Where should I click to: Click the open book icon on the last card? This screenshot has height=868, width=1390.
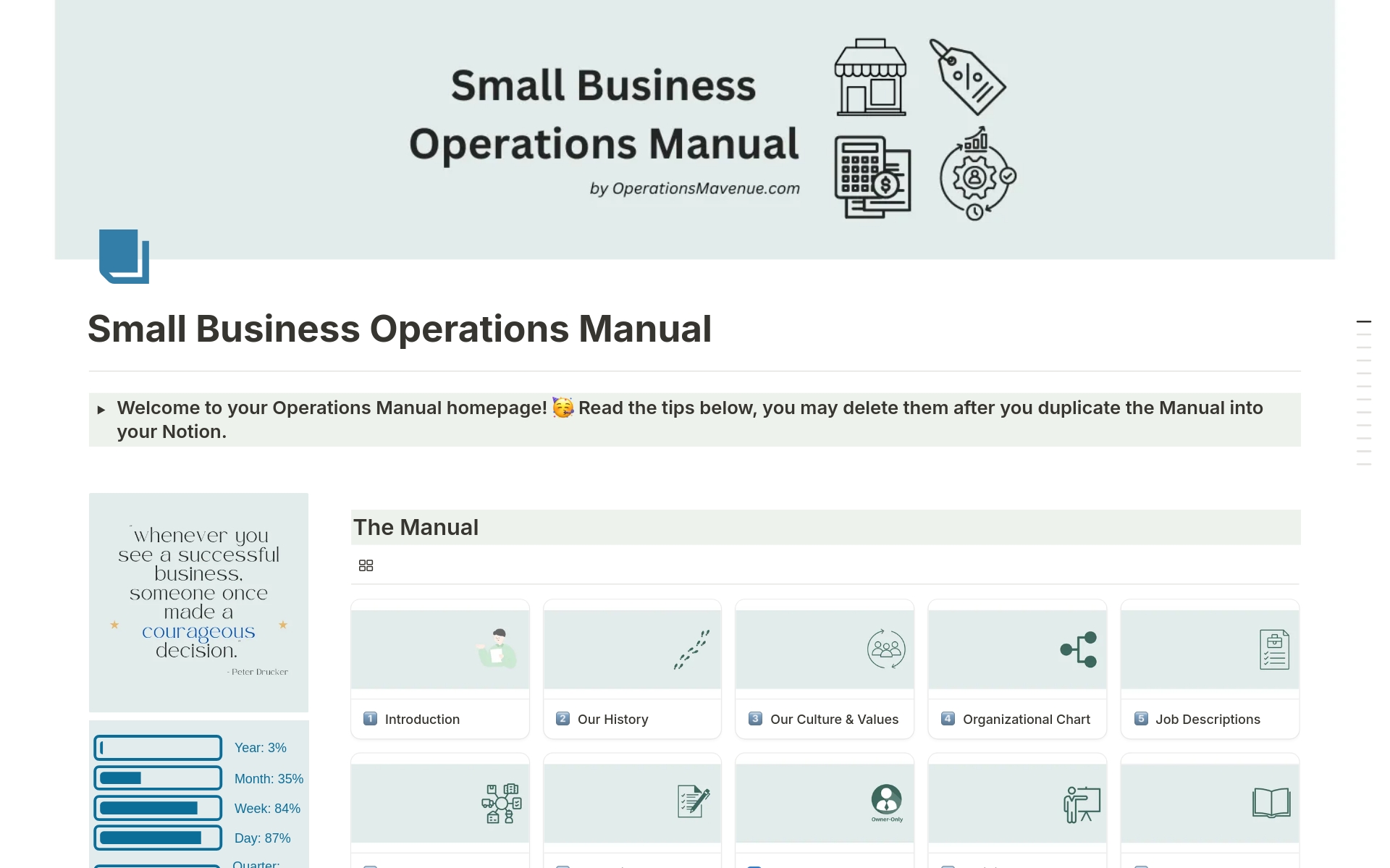click(1272, 801)
